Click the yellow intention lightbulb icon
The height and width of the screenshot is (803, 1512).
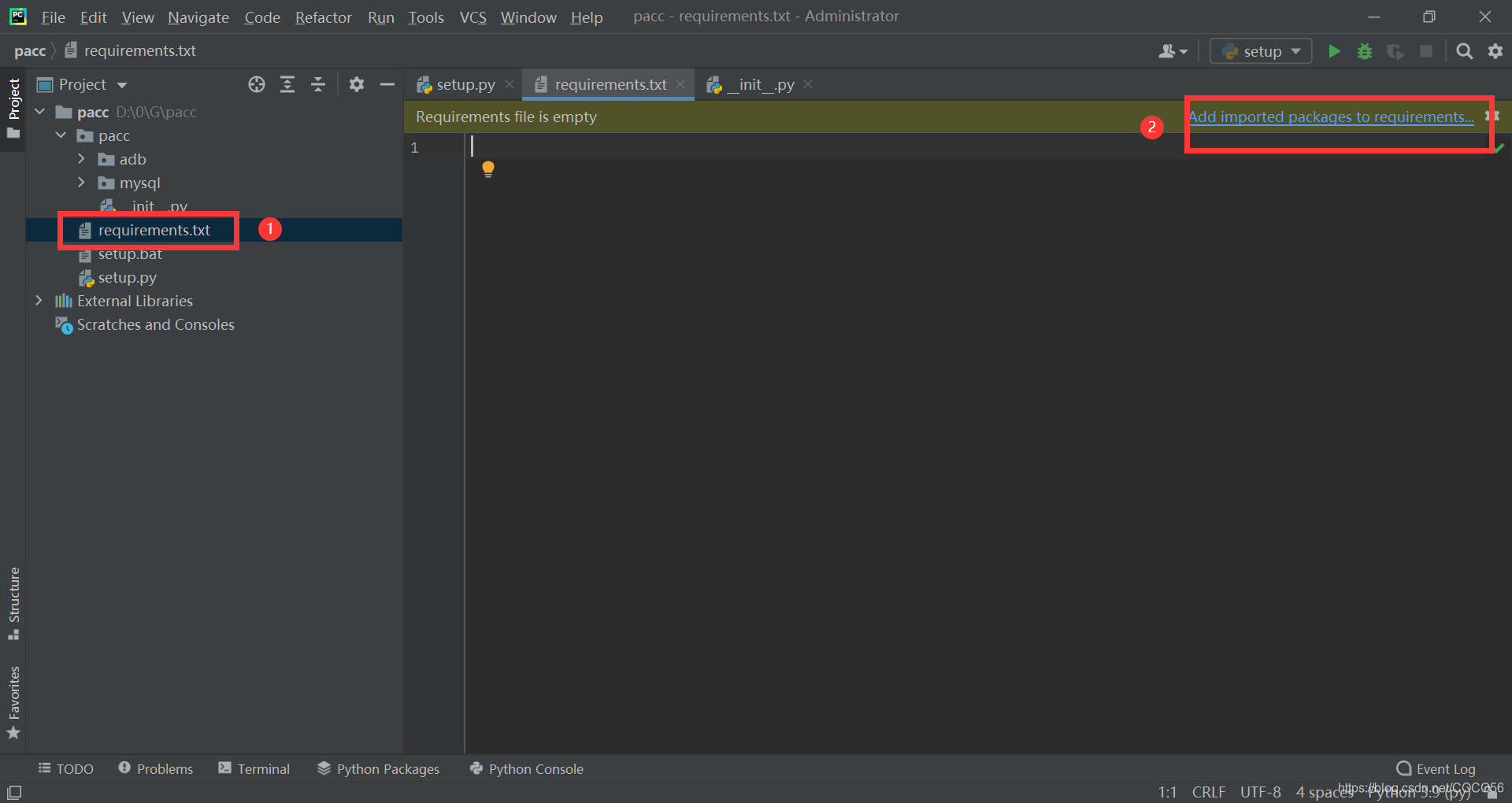click(x=488, y=169)
